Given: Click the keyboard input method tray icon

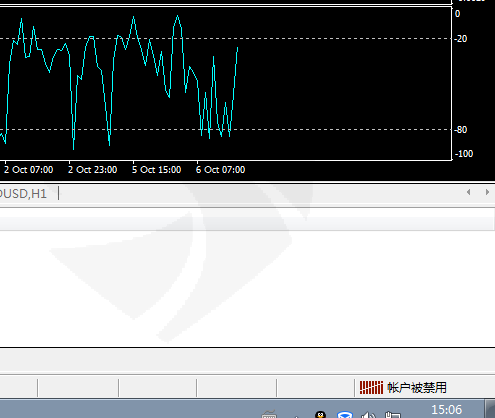Looking at the screenshot, I should [x=269, y=415].
